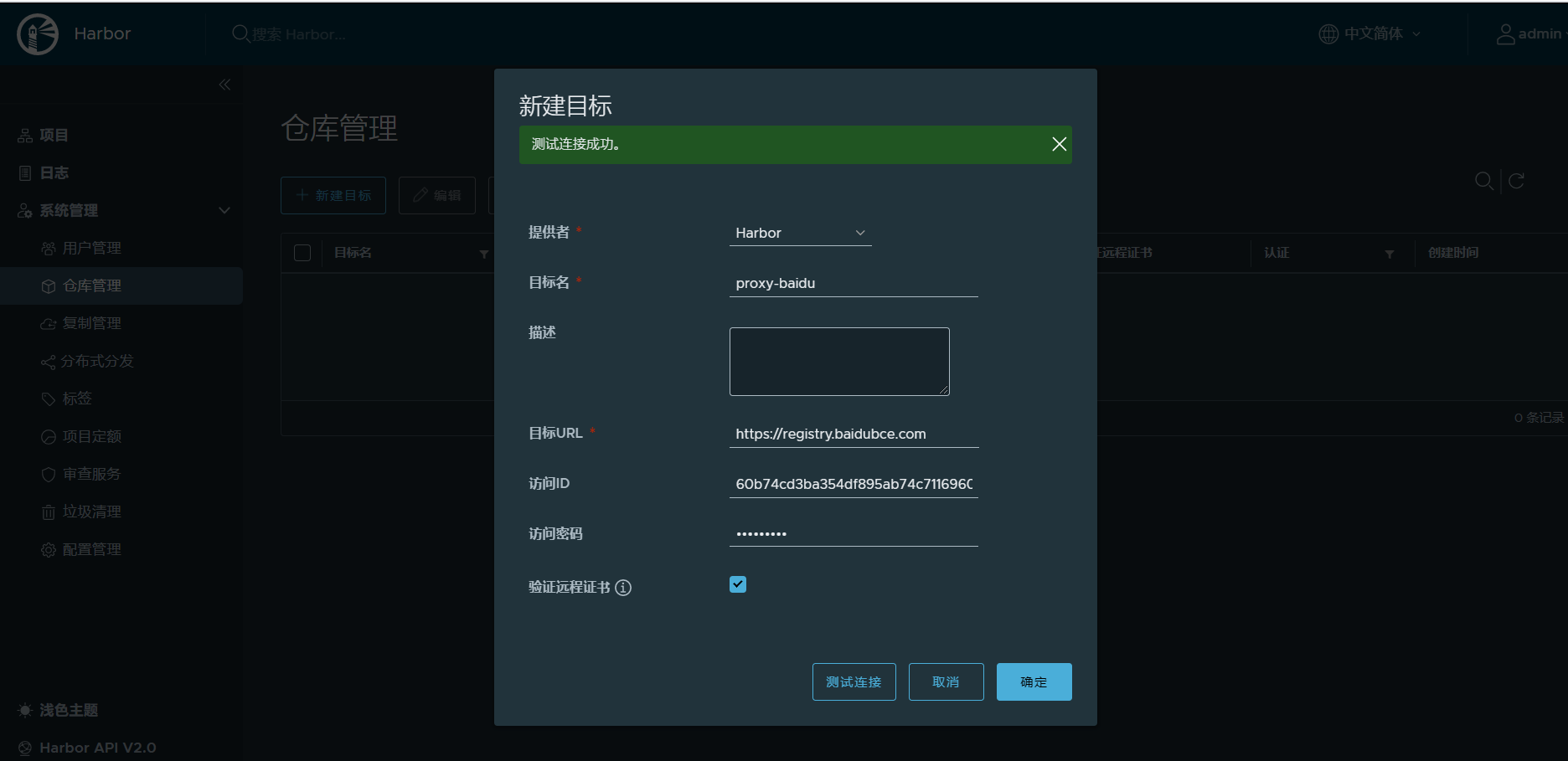This screenshot has width=1568, height=761.
Task: Open the Harbor API V2.0 link
Action: click(97, 748)
